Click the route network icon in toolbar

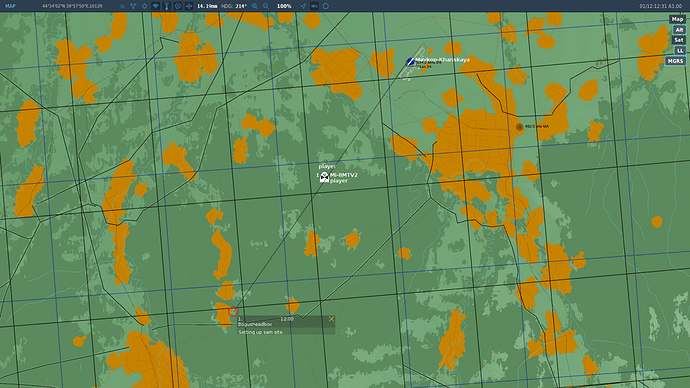133,6
